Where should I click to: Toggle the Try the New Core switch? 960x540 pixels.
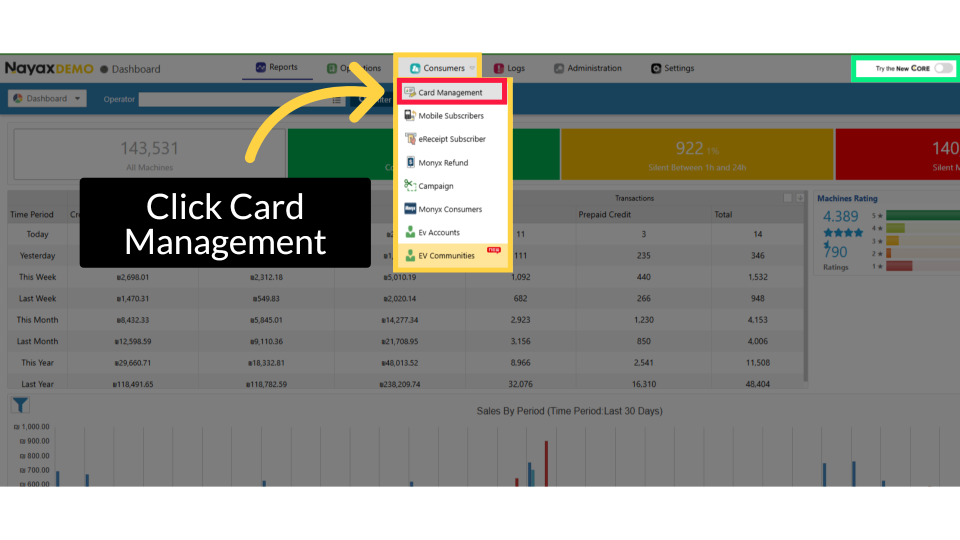pos(943,68)
